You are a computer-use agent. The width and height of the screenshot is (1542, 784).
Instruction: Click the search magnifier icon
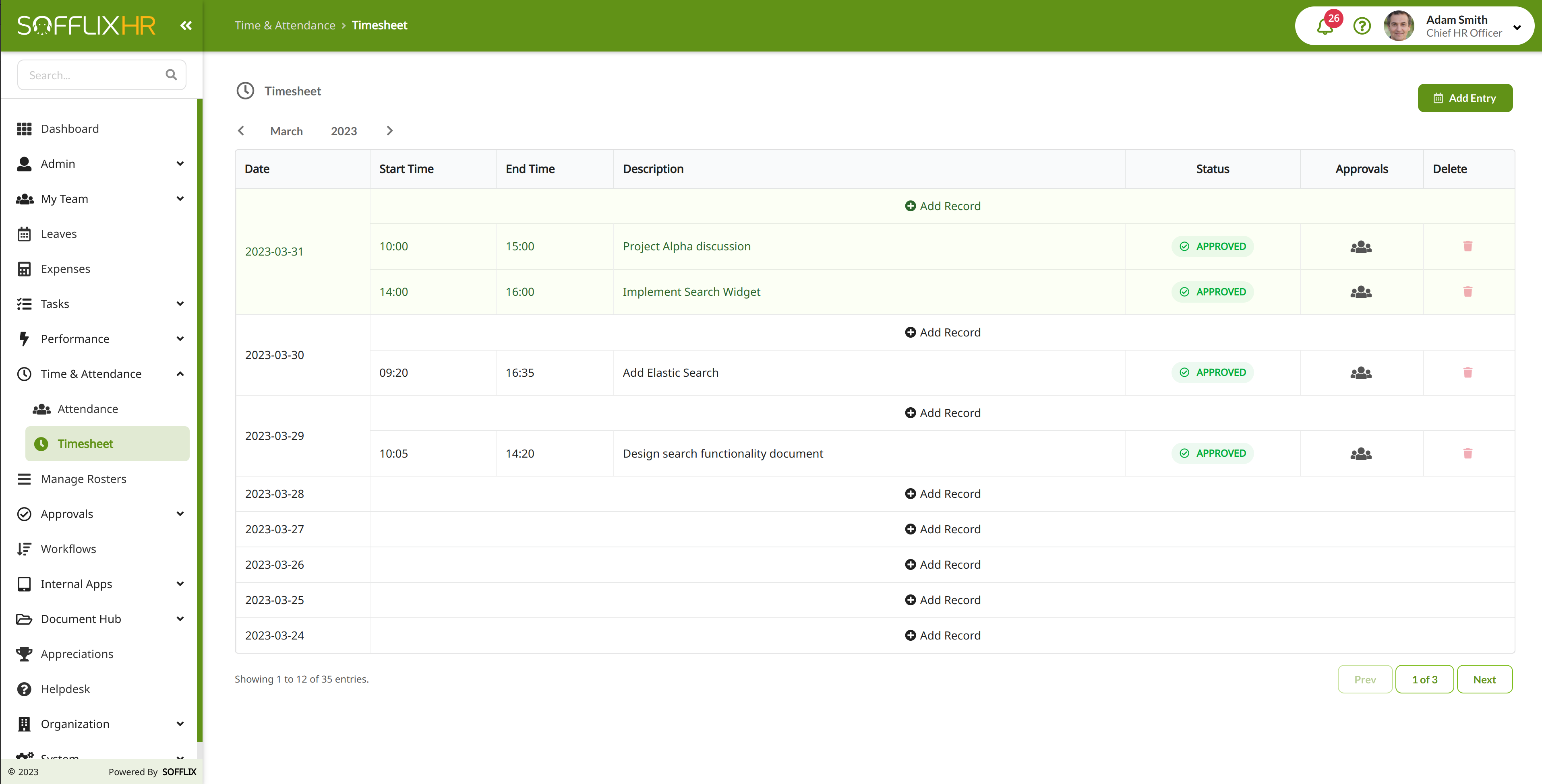tap(171, 75)
